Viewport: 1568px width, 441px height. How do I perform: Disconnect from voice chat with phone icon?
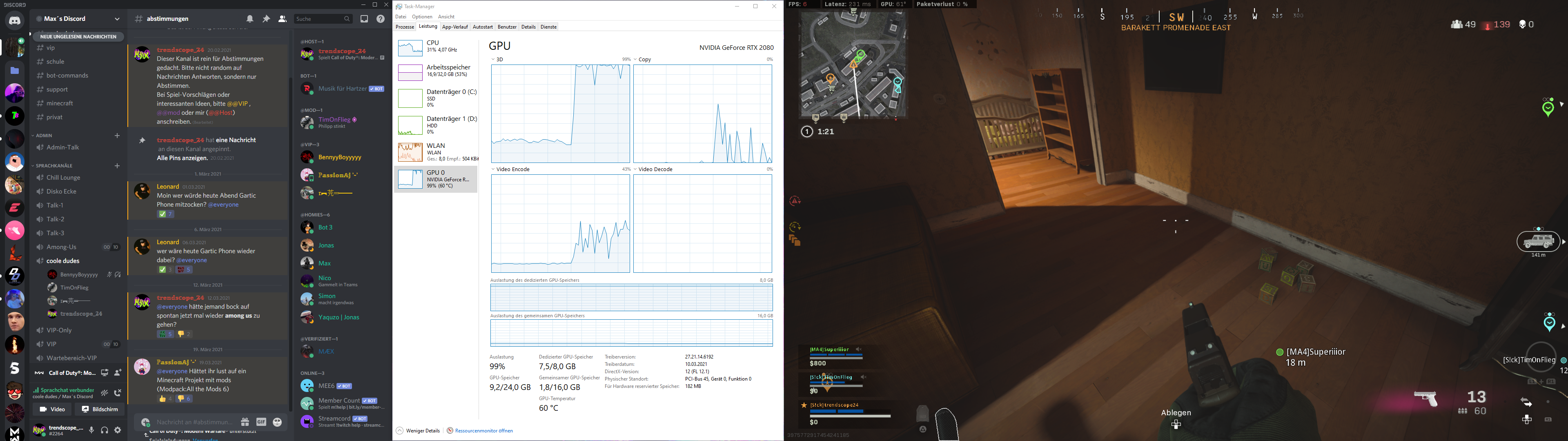coord(118,393)
